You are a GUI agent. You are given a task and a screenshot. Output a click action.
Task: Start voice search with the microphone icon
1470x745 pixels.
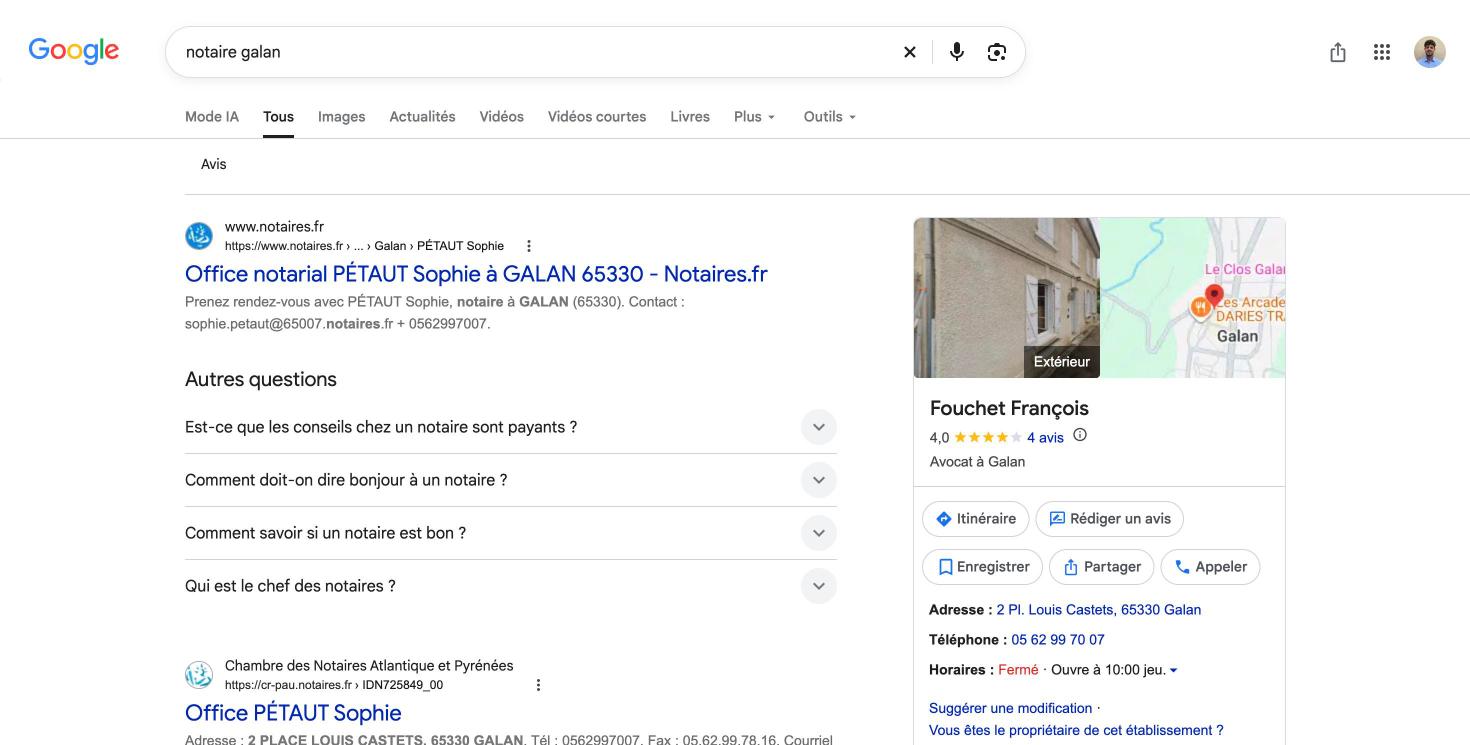pos(957,52)
